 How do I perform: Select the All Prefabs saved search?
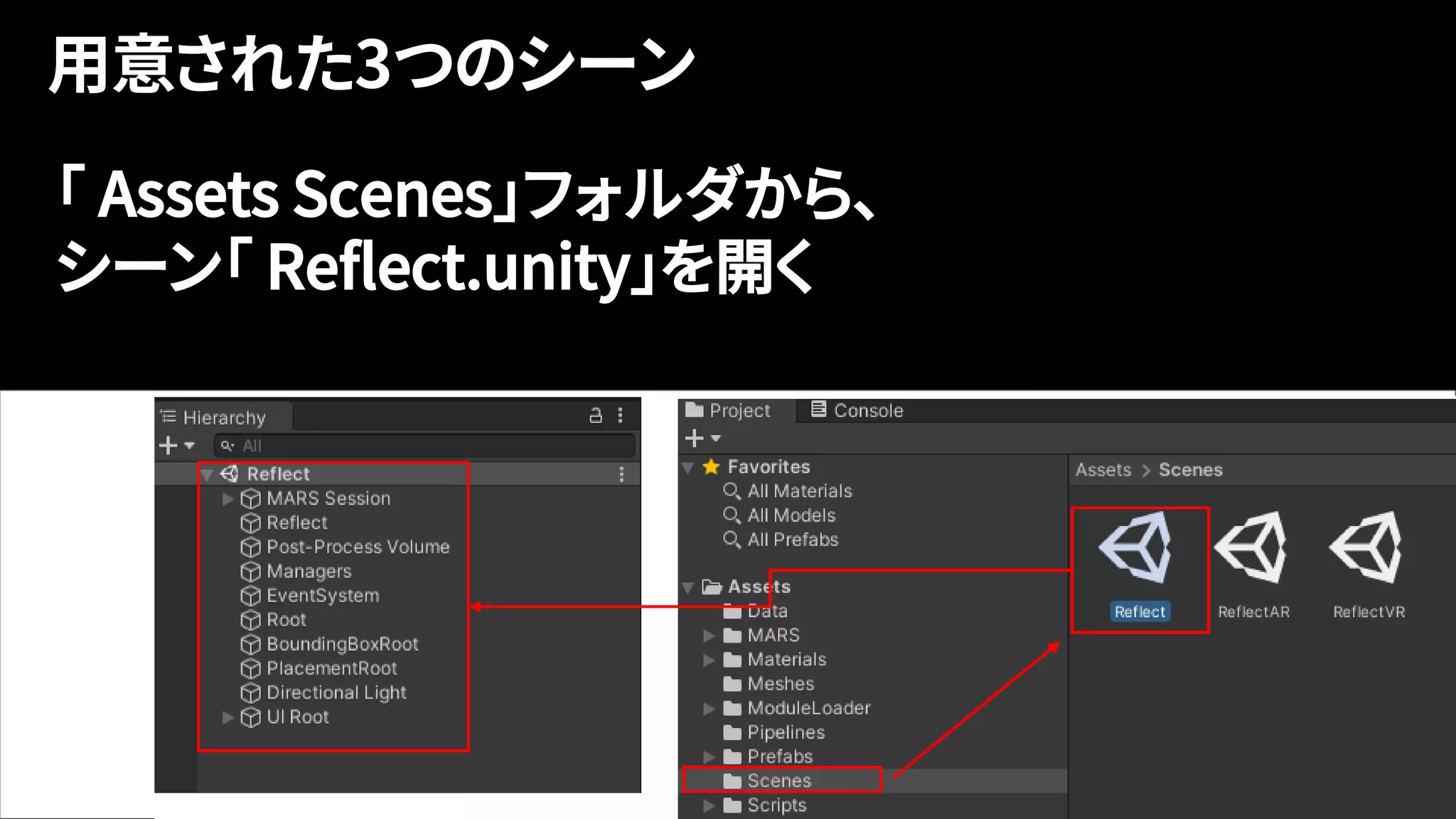[793, 540]
